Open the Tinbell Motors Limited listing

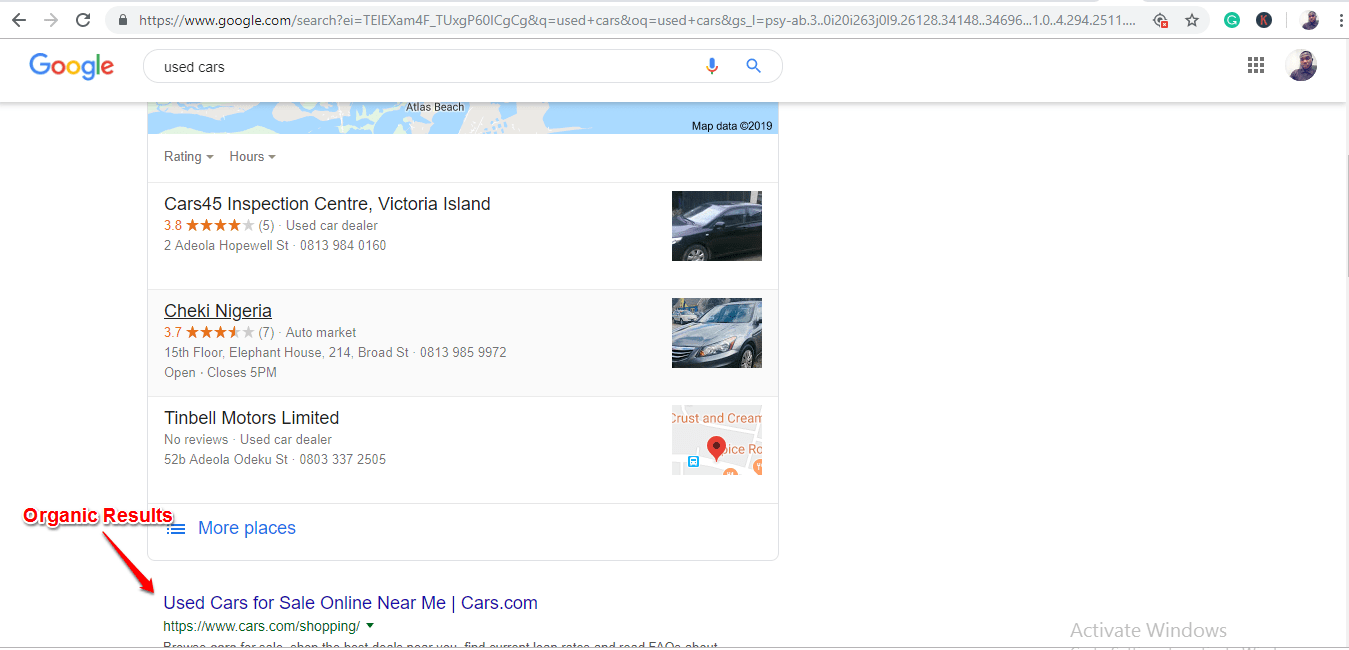(x=251, y=418)
